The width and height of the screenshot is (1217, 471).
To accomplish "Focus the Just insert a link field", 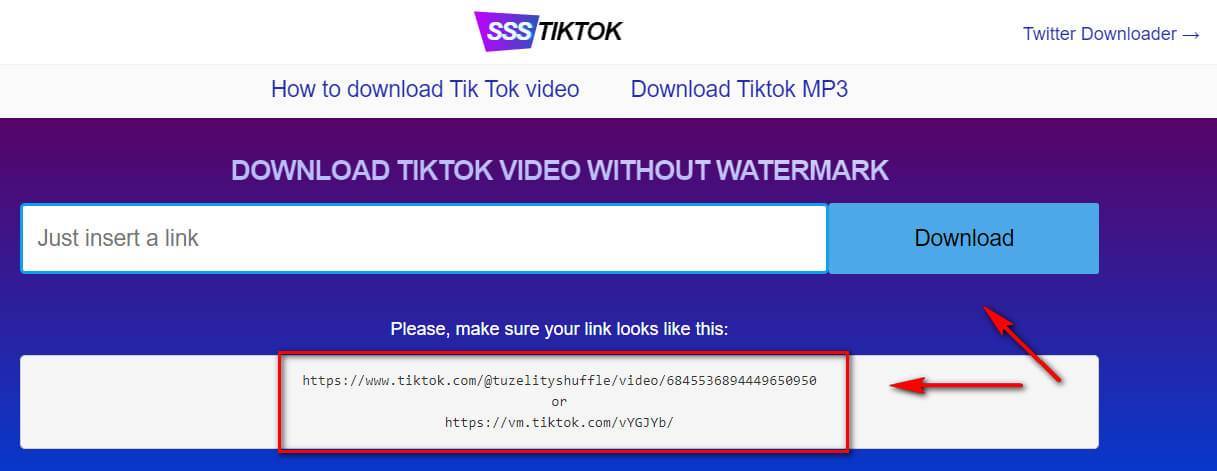I will click(424, 238).
